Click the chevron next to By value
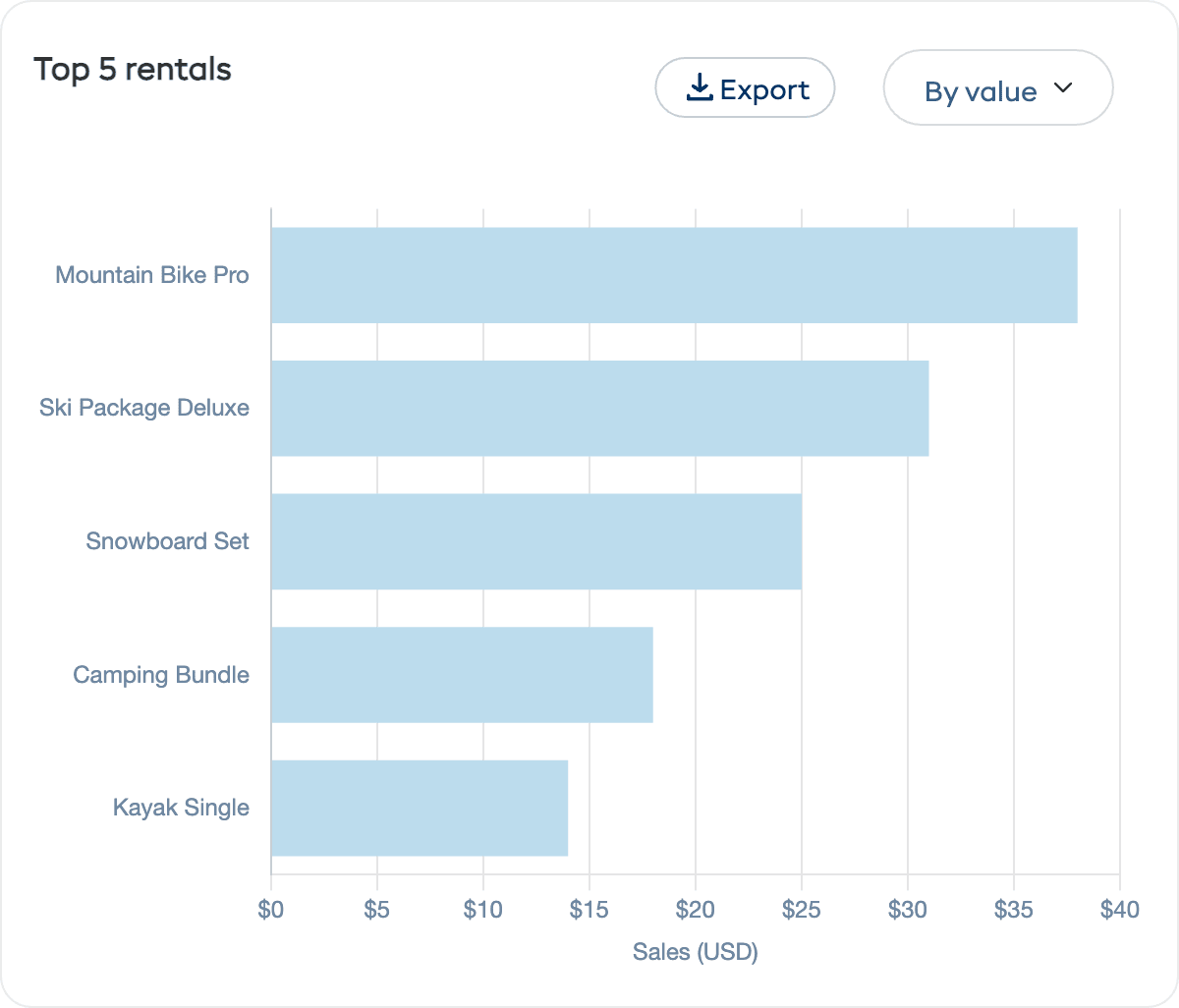The height and width of the screenshot is (1008, 1179). point(1063,87)
